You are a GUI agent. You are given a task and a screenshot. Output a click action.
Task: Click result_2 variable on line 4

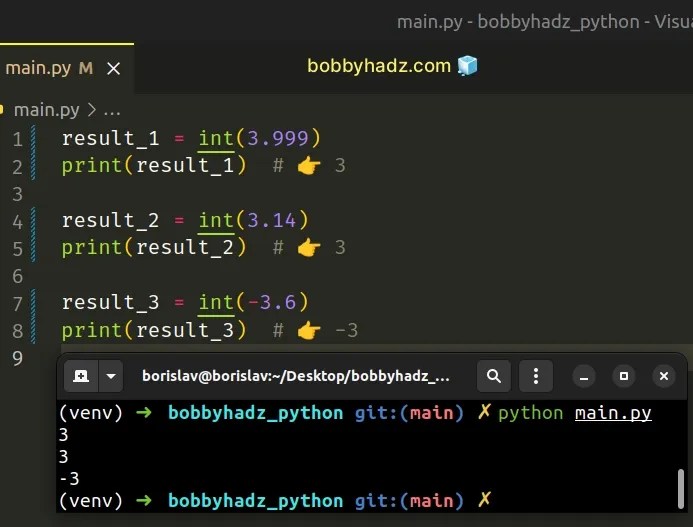click(x=110, y=220)
